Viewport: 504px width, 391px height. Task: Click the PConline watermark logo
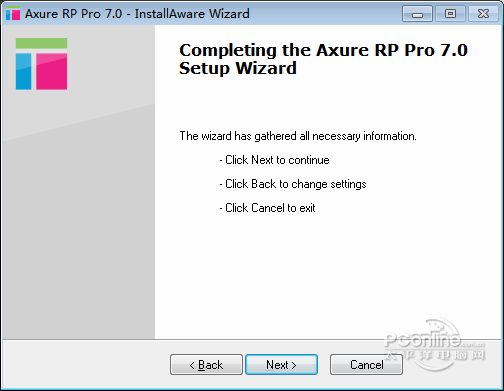tap(435, 344)
